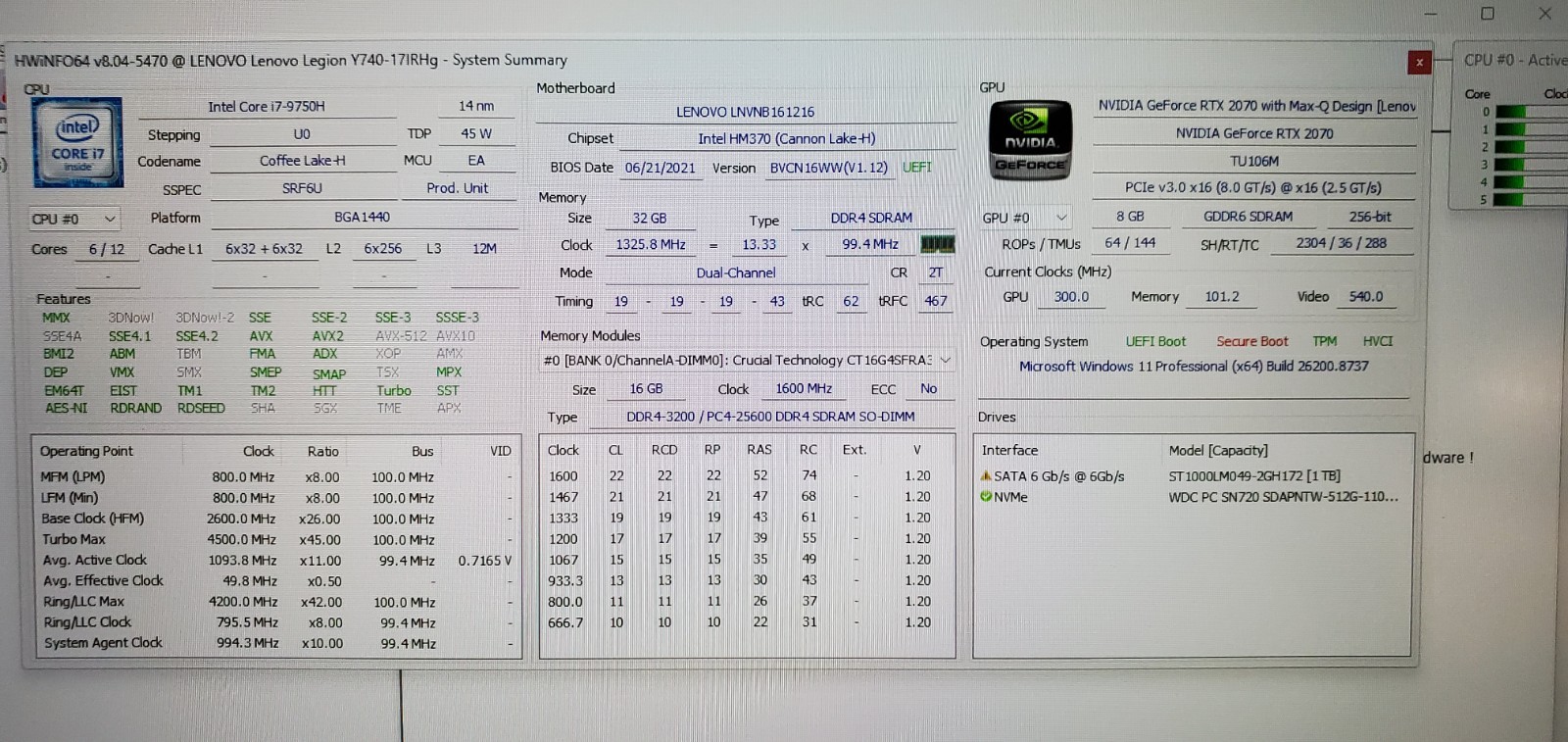The height and width of the screenshot is (742, 1568).
Task: Click the core 0 usage bar in CPU #0 window
Action: [1531, 112]
